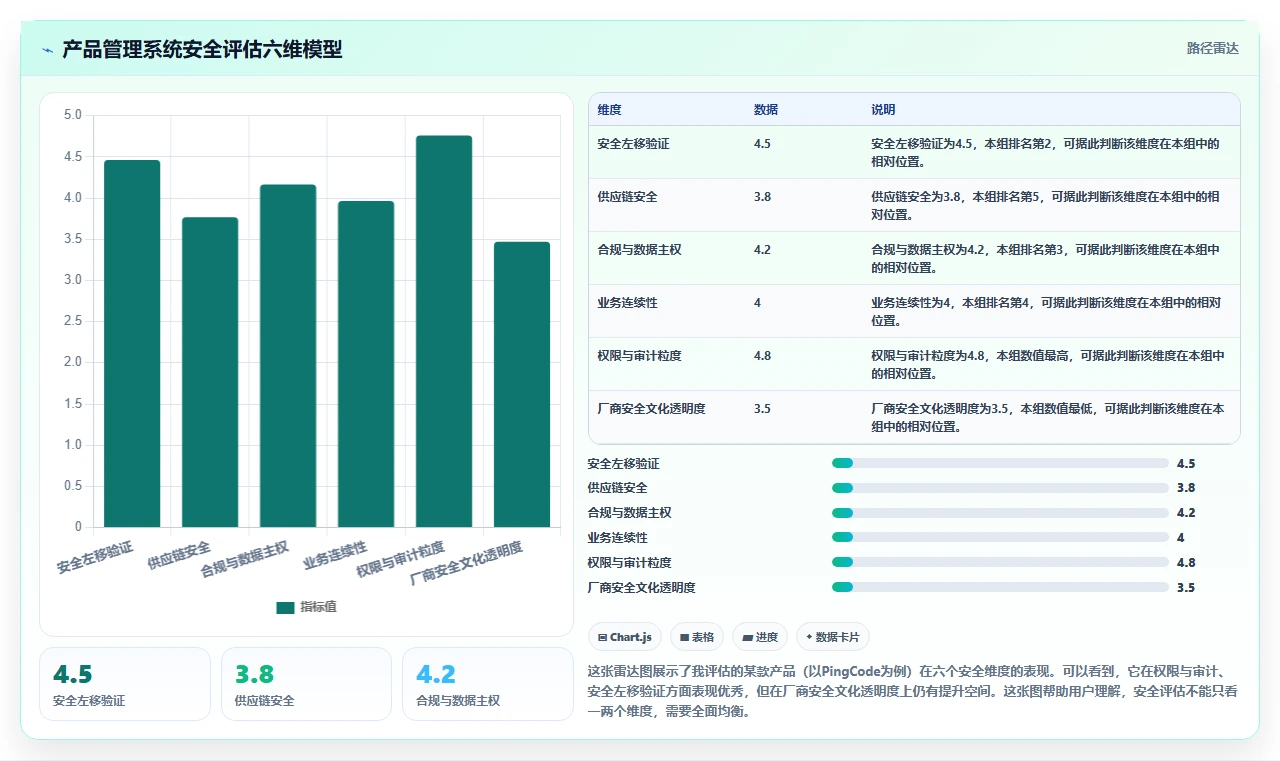Click the 4.8 value beside 权限与审计粒度 progress bar
This screenshot has width=1280, height=761.
(x=1186, y=563)
